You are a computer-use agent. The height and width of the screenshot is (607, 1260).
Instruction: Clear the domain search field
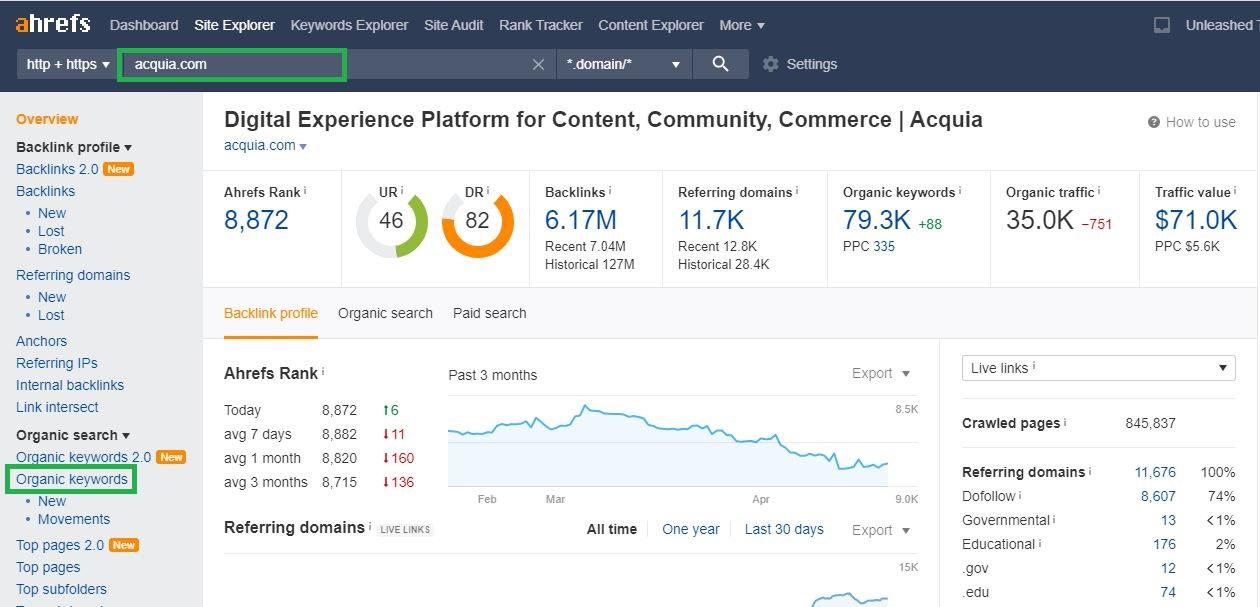pyautogui.click(x=538, y=64)
